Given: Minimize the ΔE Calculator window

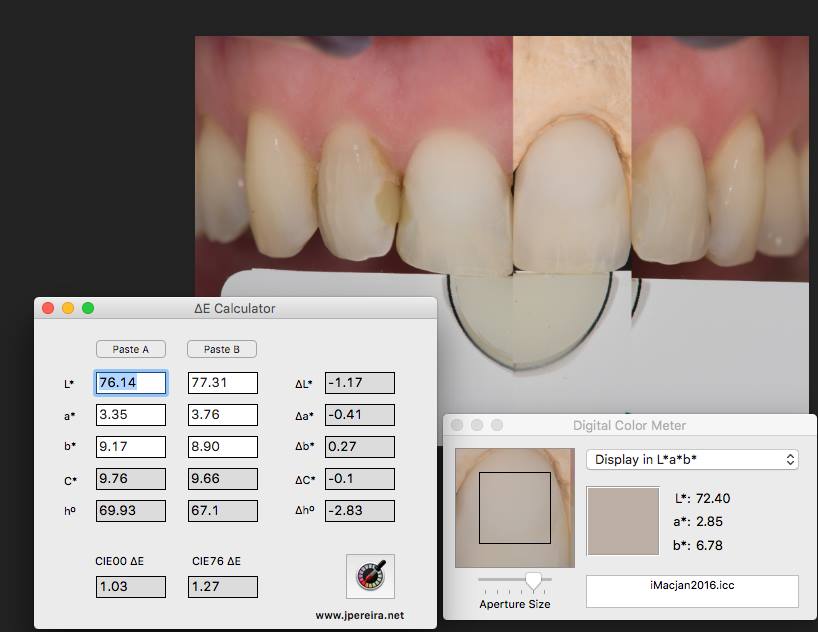Looking at the screenshot, I should [x=68, y=309].
